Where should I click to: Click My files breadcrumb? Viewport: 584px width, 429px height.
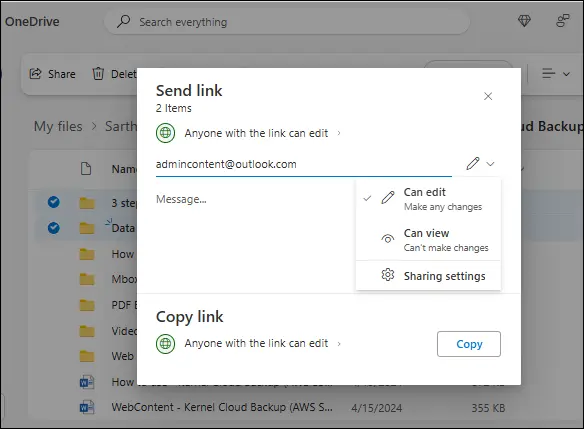[58, 126]
